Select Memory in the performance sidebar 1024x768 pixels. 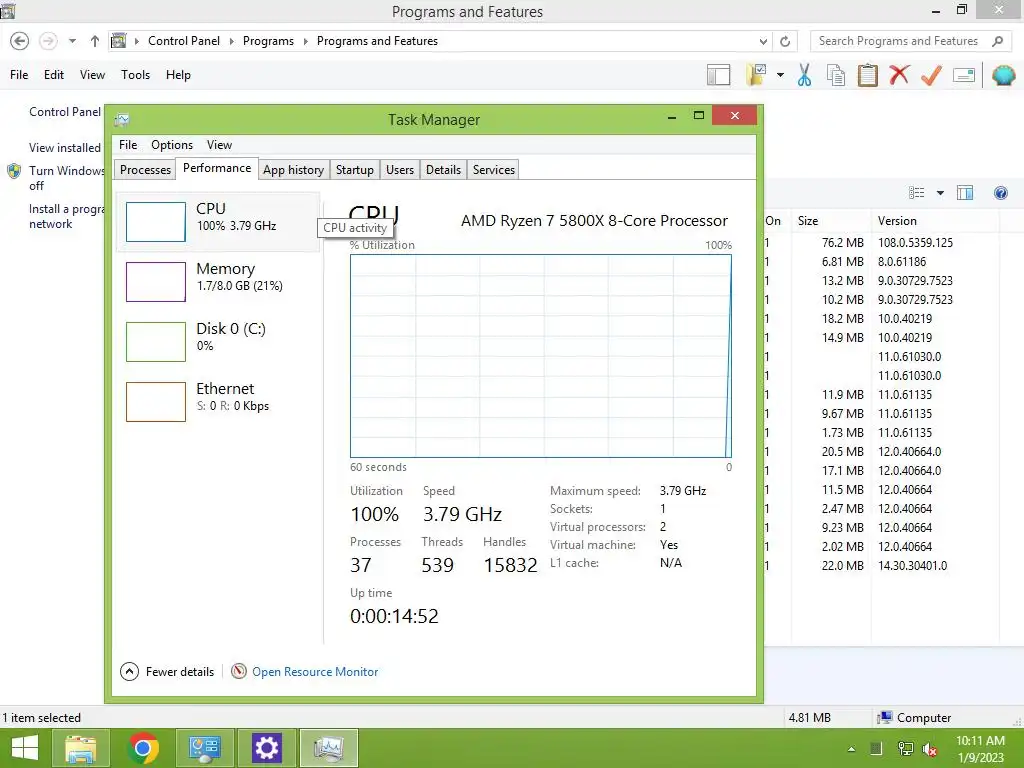click(217, 281)
